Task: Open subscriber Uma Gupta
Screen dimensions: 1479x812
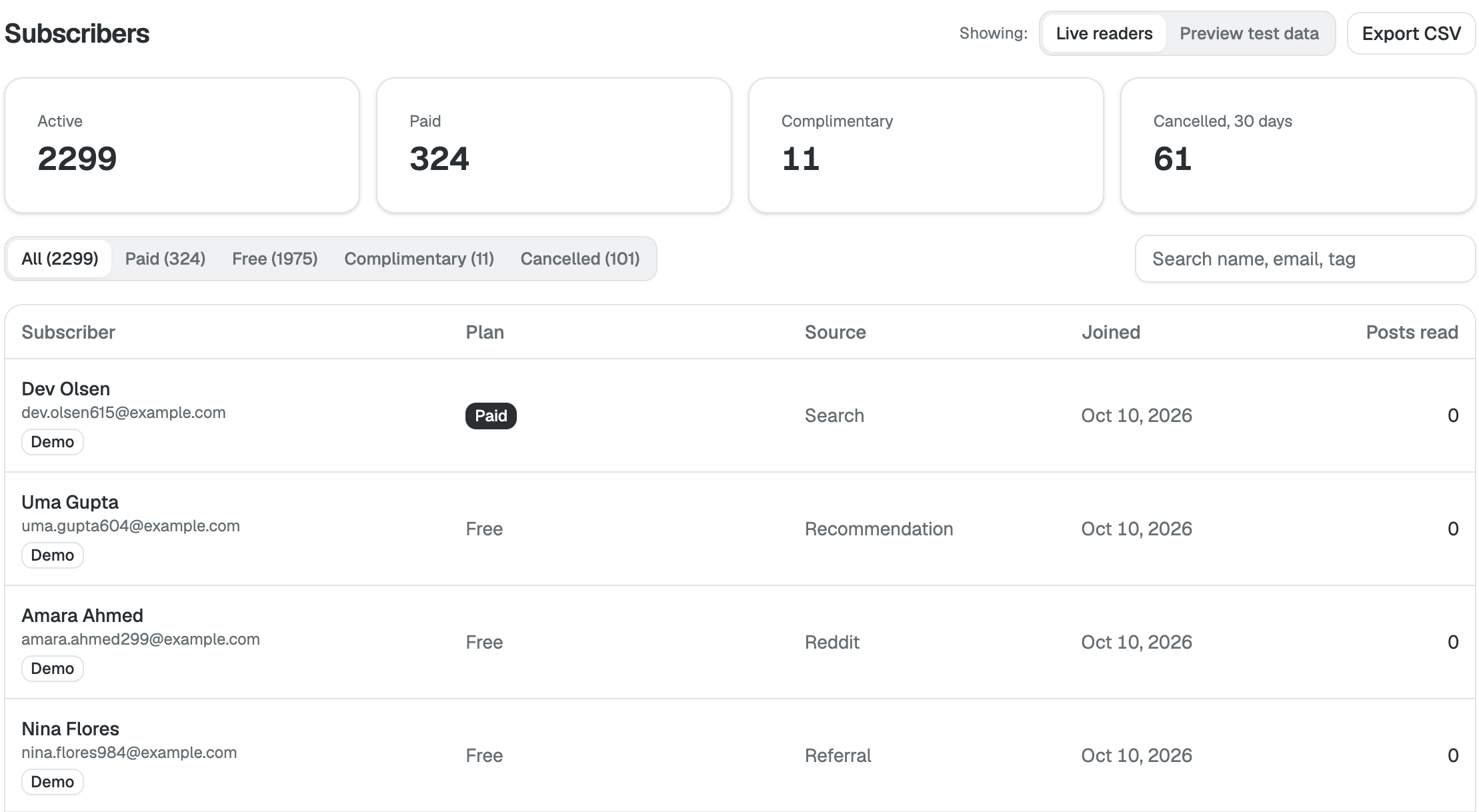Action: (x=70, y=502)
